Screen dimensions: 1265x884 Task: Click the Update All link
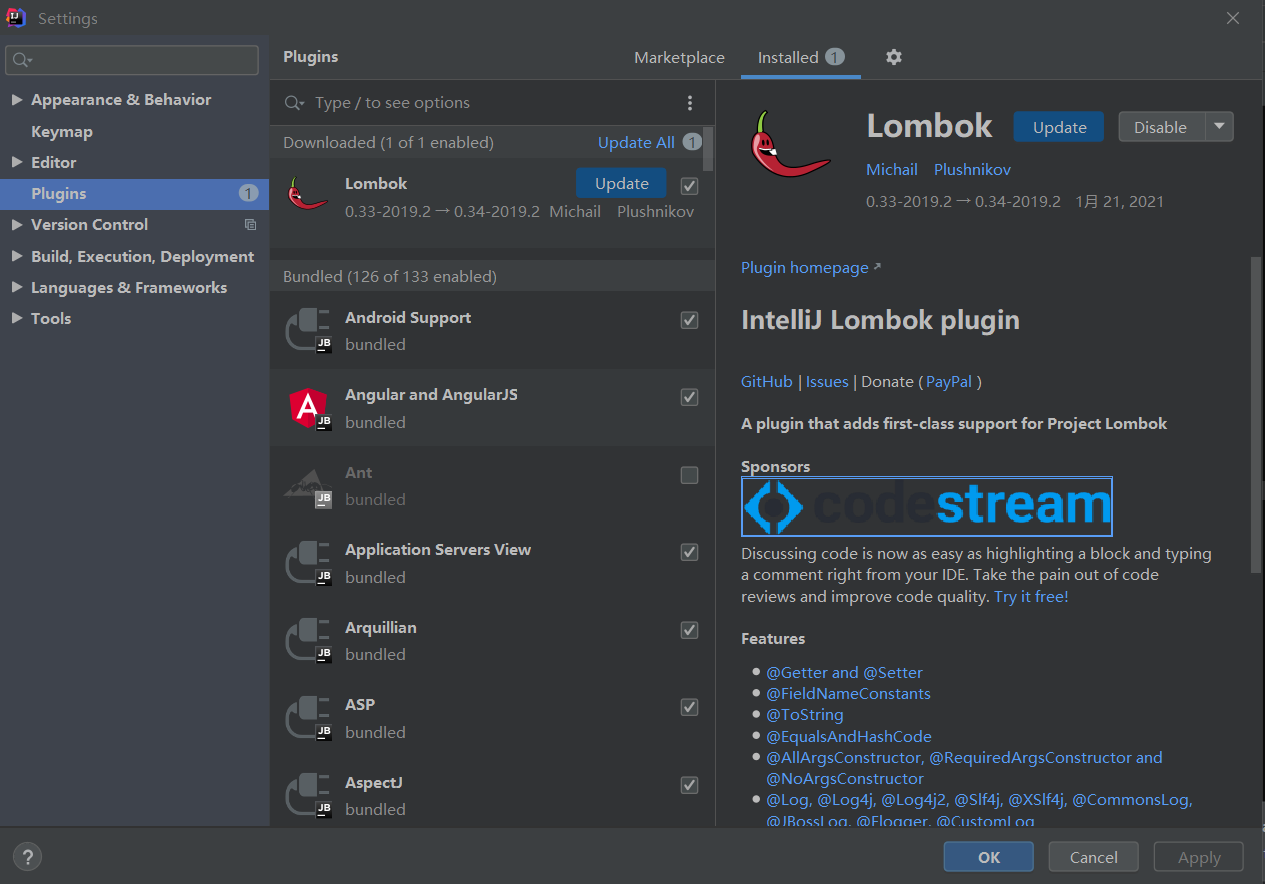636,142
